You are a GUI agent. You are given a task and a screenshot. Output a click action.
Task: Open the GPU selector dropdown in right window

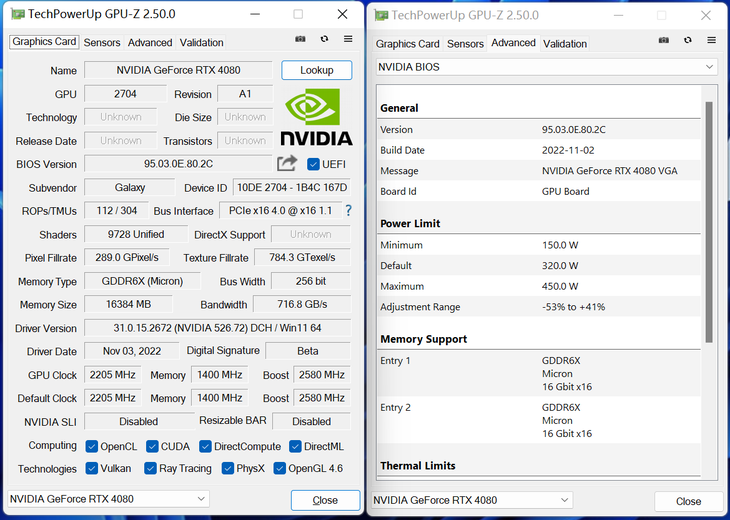click(472, 500)
